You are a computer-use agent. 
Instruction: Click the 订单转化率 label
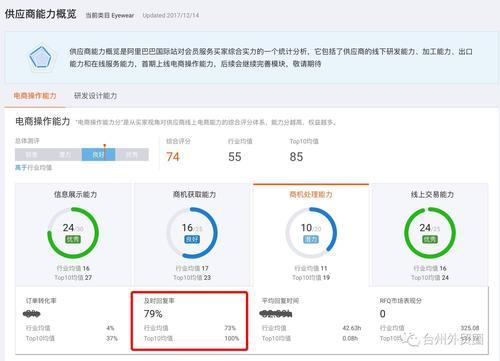tap(41, 301)
